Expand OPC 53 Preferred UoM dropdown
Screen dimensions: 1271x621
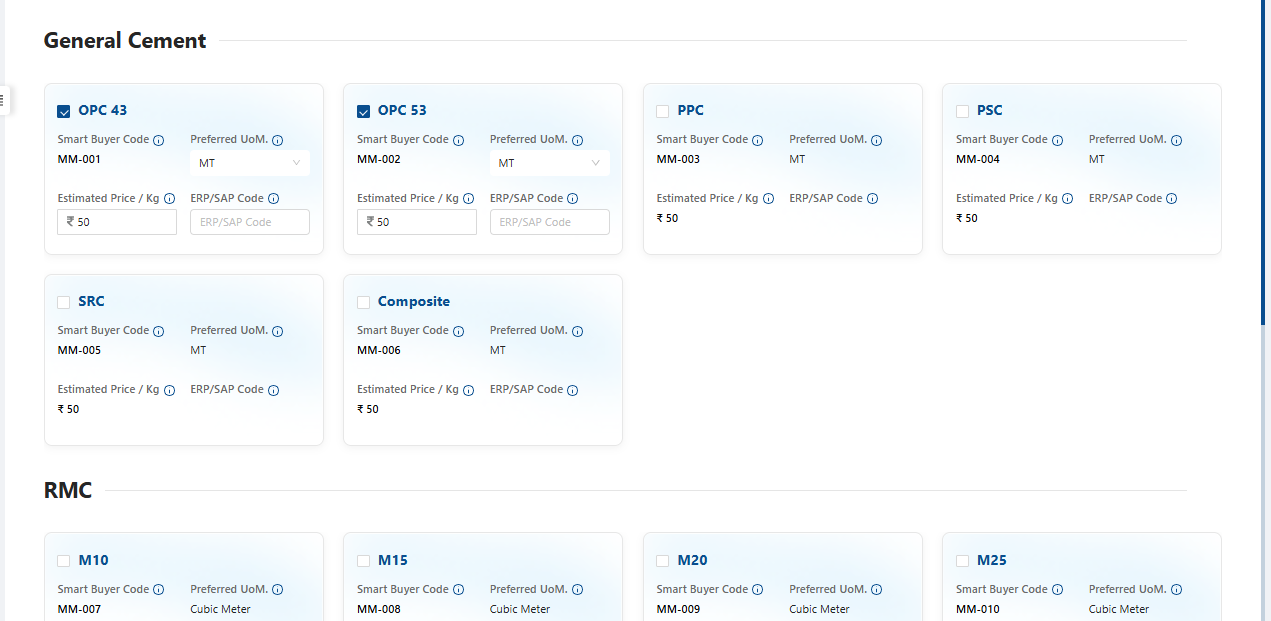tap(549, 163)
